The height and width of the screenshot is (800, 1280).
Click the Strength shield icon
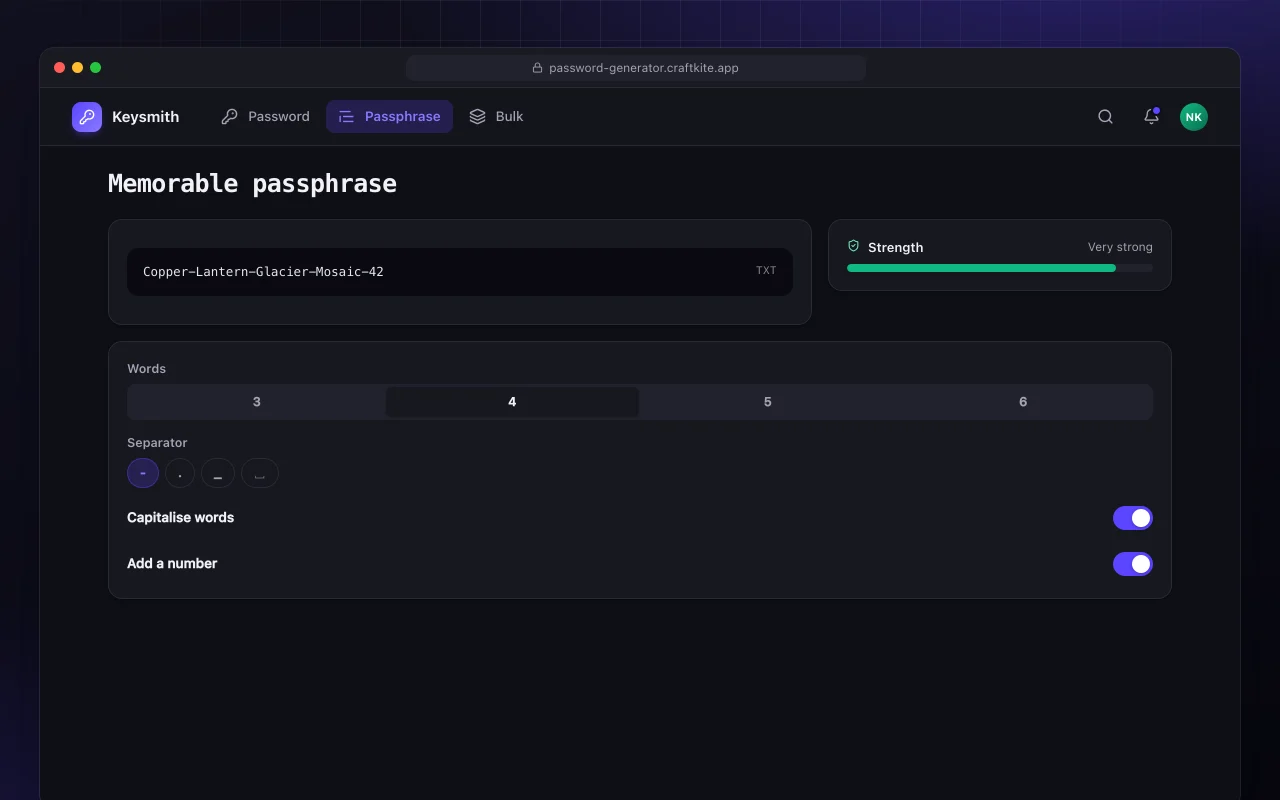pyautogui.click(x=853, y=246)
